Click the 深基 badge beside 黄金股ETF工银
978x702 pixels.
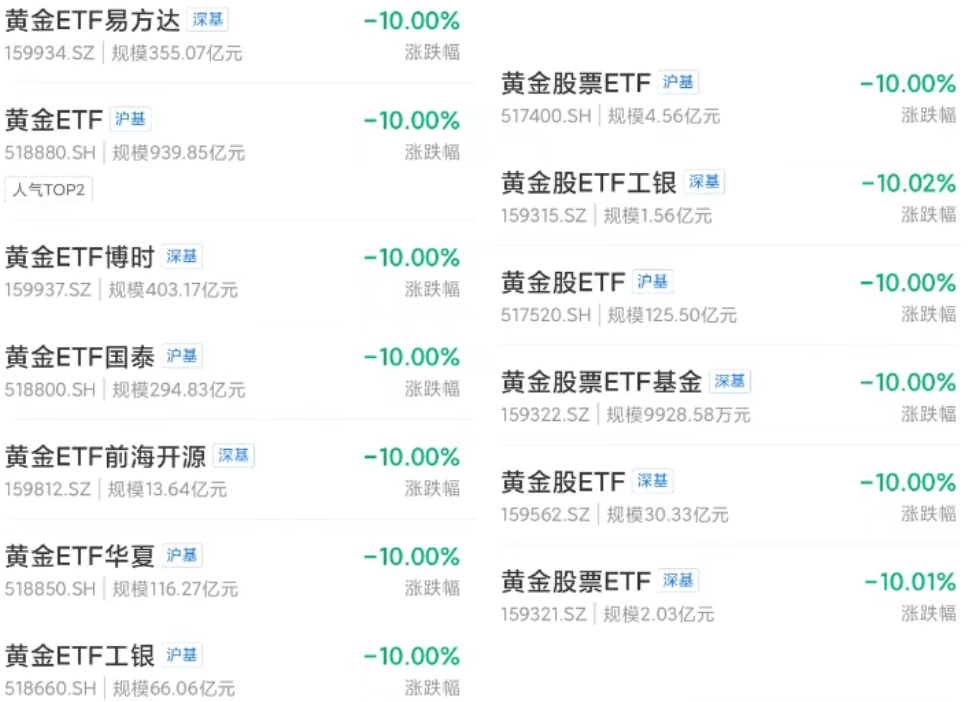[704, 182]
